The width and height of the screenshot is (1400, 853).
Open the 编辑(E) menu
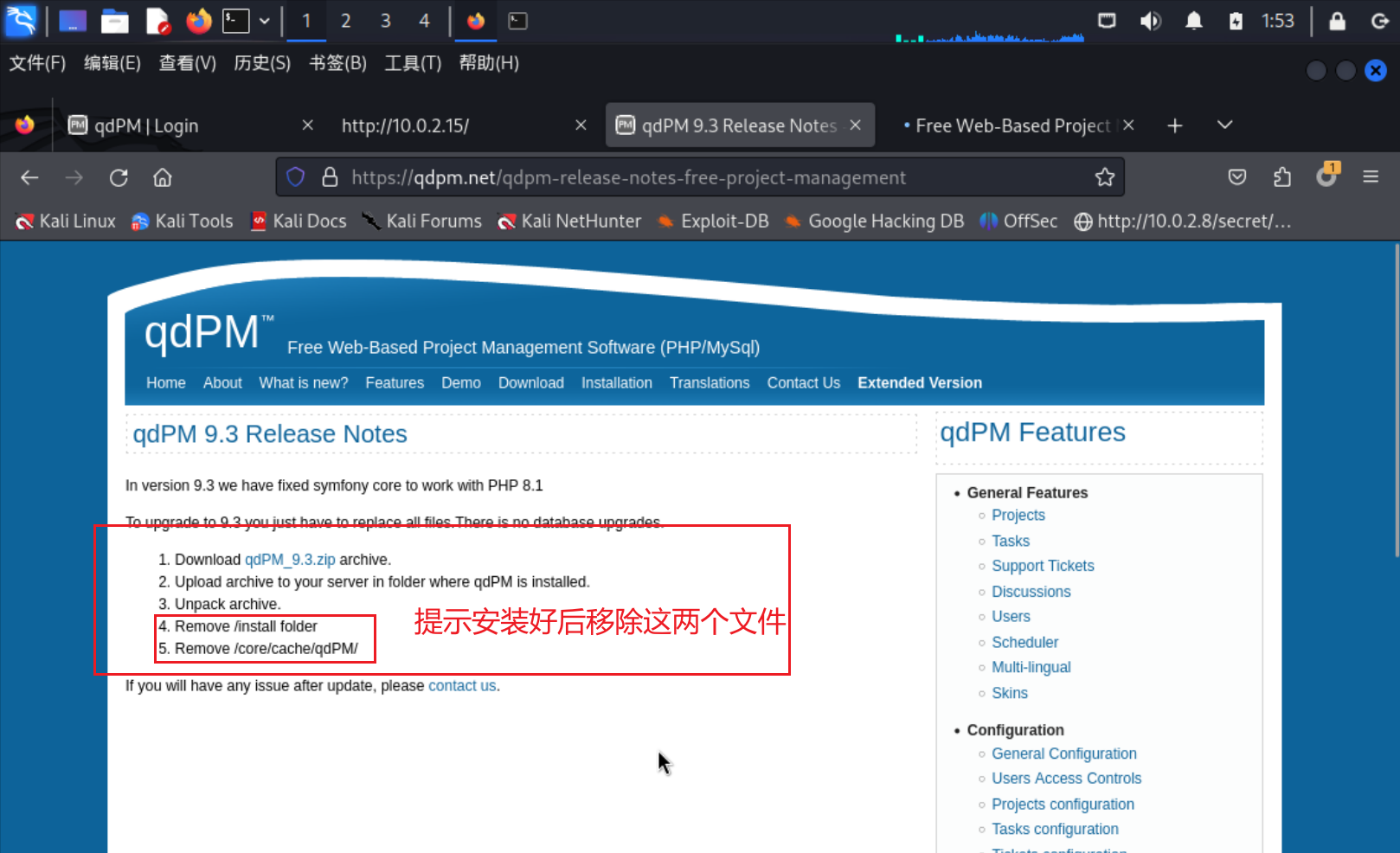click(x=112, y=63)
